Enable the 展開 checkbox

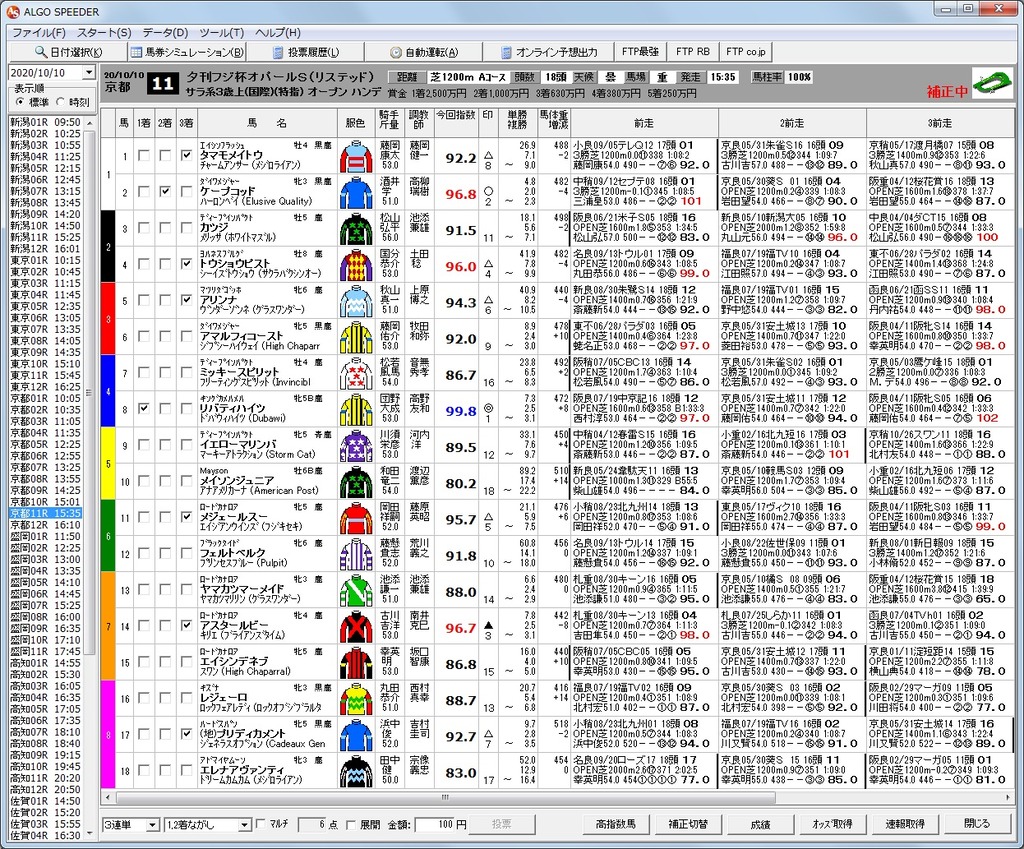click(x=351, y=824)
